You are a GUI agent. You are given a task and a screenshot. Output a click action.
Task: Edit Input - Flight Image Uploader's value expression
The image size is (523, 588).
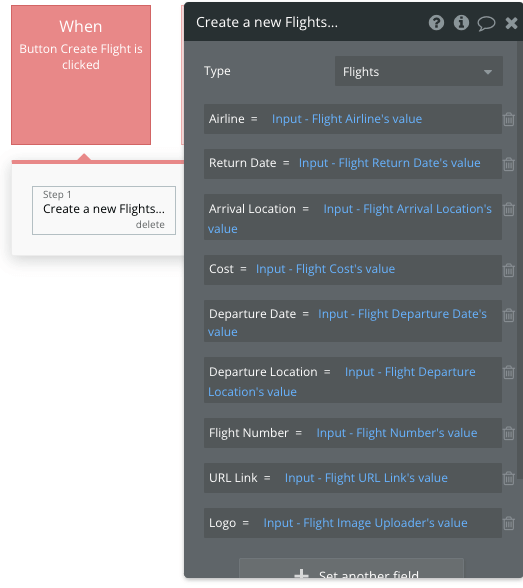(366, 523)
